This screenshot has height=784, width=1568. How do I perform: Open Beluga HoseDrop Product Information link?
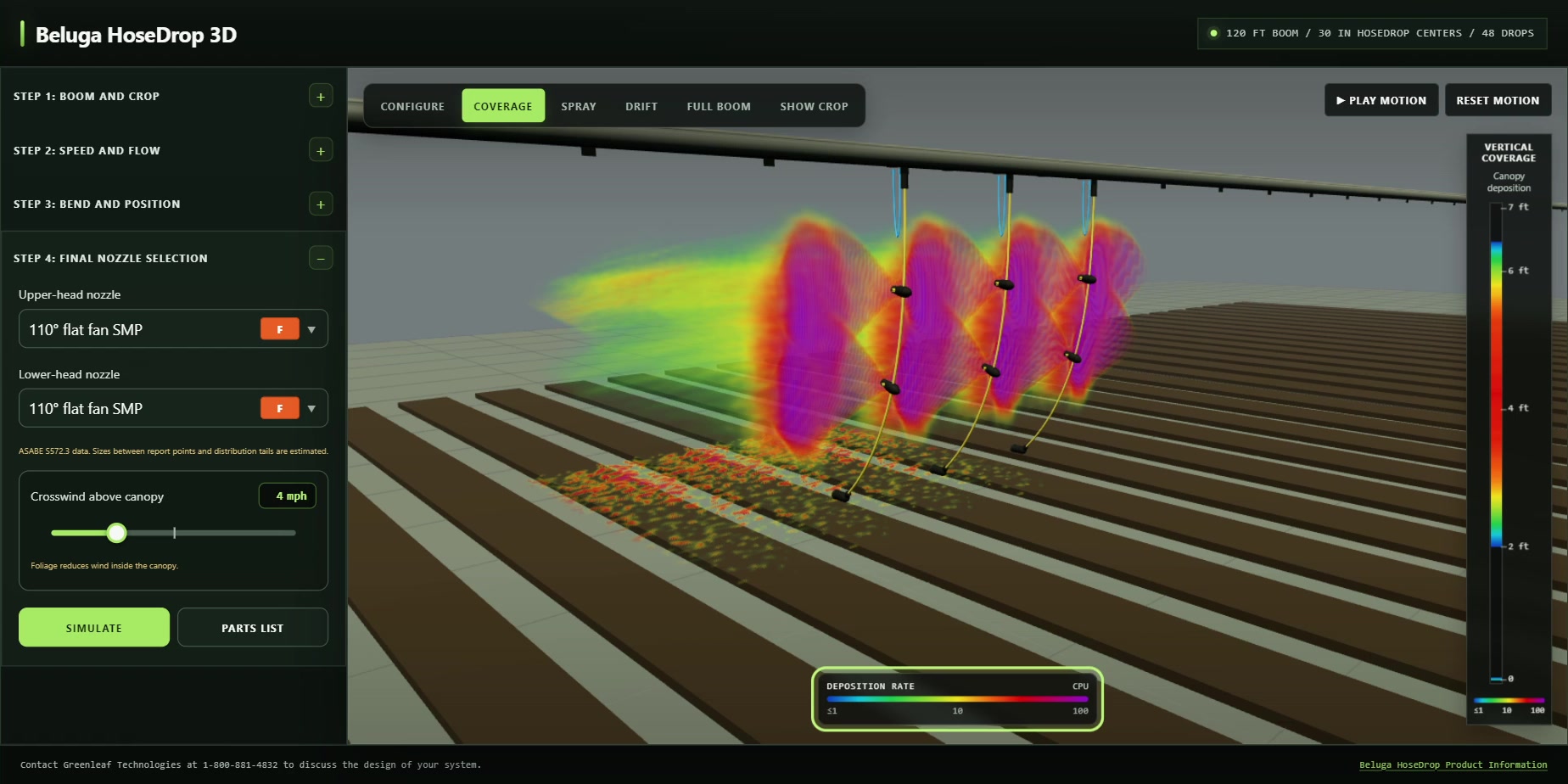click(x=1453, y=765)
